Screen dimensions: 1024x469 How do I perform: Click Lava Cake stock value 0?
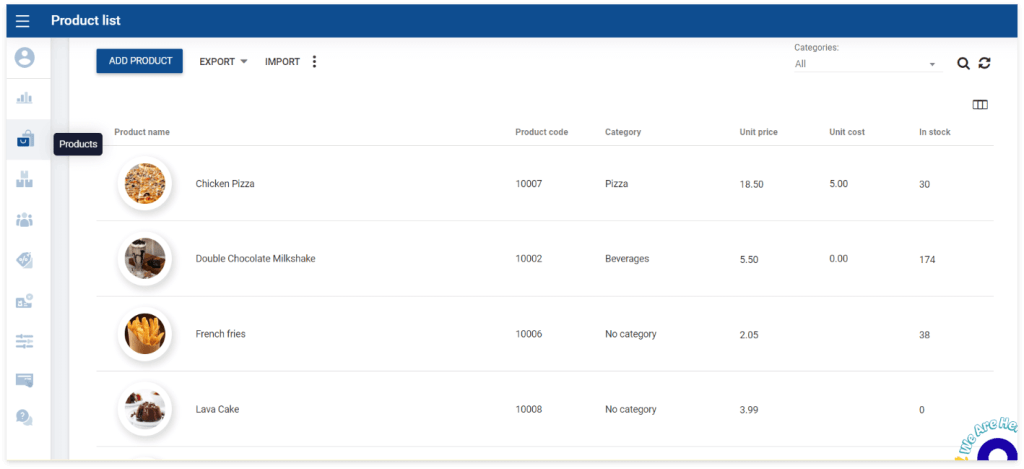pos(921,410)
